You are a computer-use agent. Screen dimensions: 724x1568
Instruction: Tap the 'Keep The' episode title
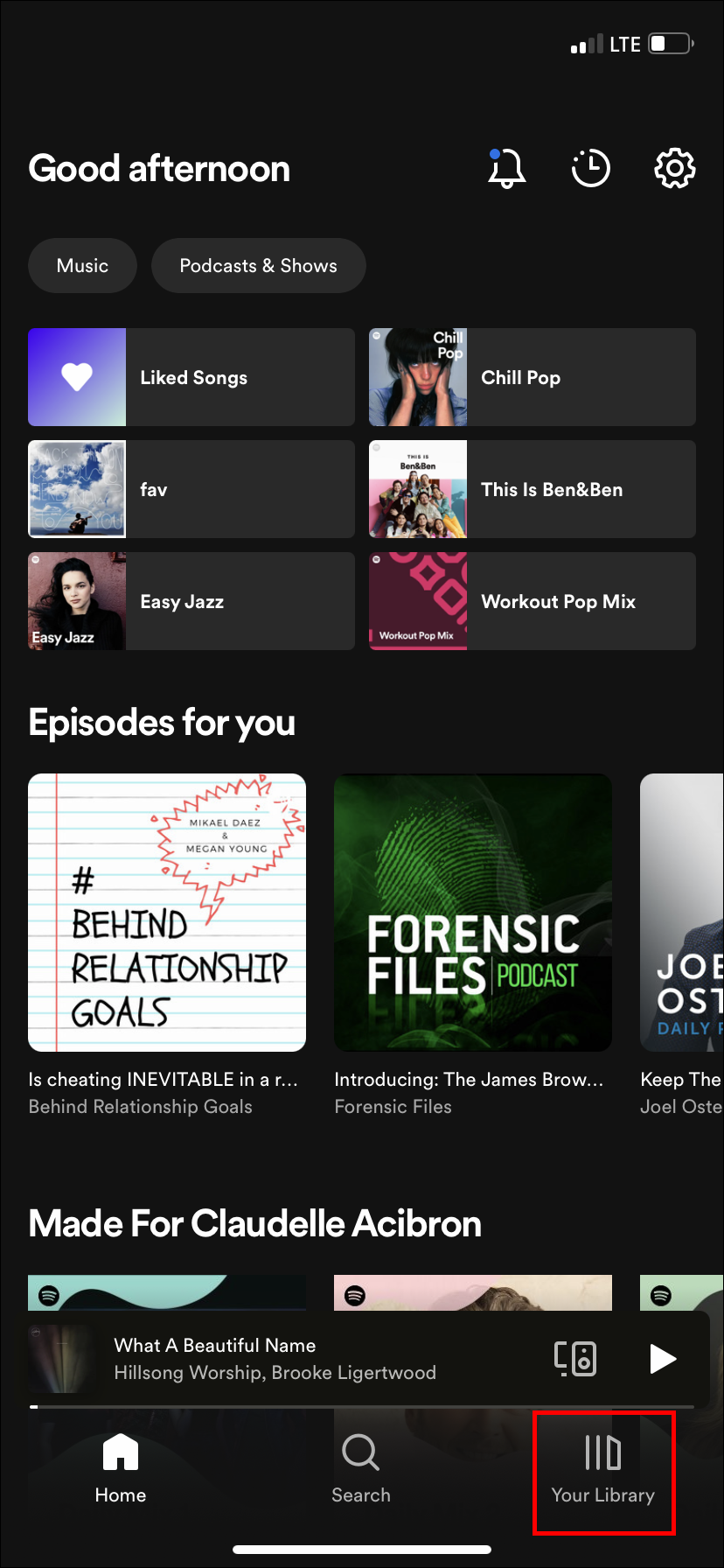click(x=681, y=1080)
